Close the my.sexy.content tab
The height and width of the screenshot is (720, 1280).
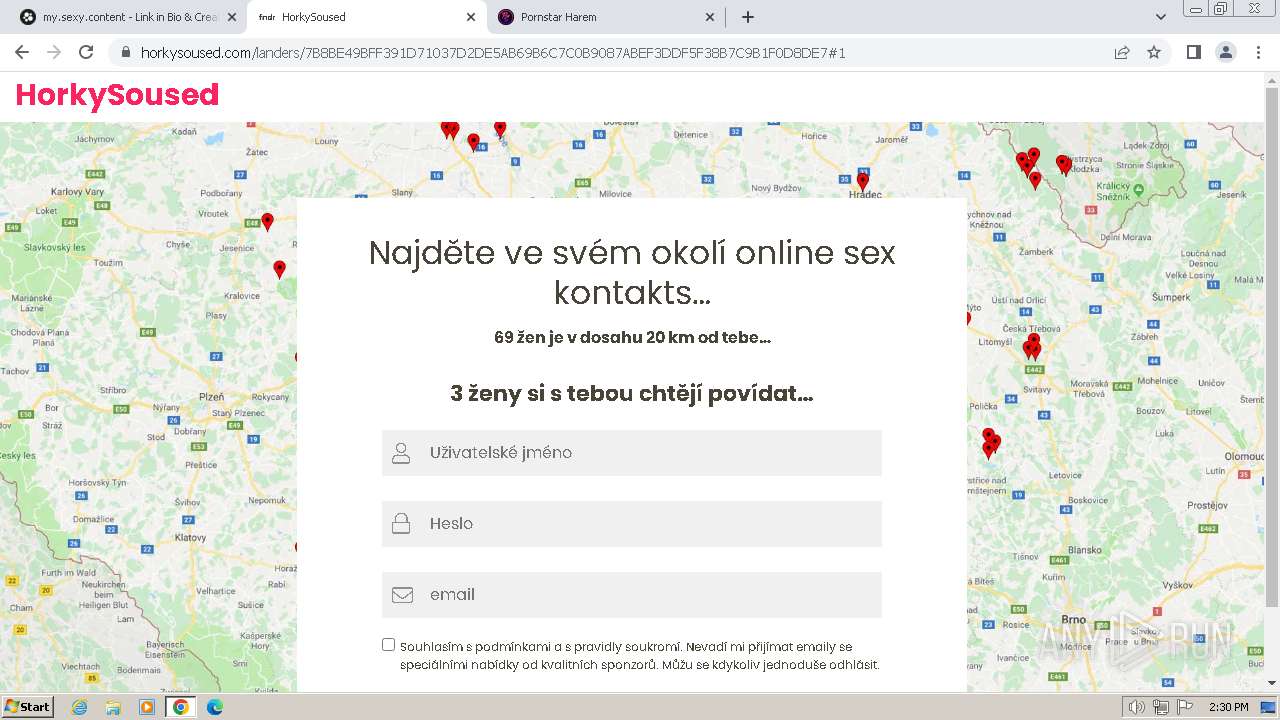pos(231,17)
